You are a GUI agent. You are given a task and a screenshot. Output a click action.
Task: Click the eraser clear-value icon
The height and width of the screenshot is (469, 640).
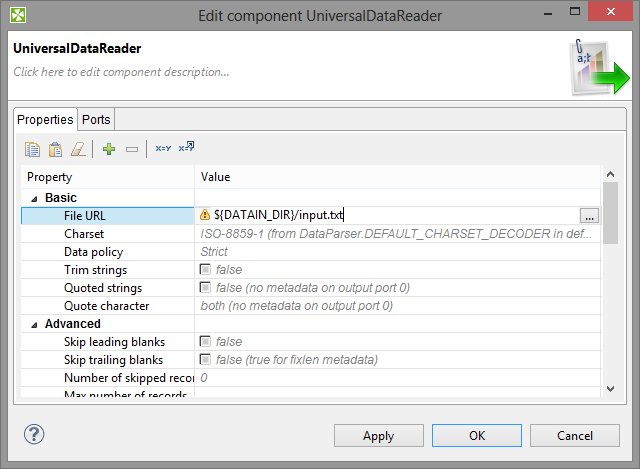point(80,149)
